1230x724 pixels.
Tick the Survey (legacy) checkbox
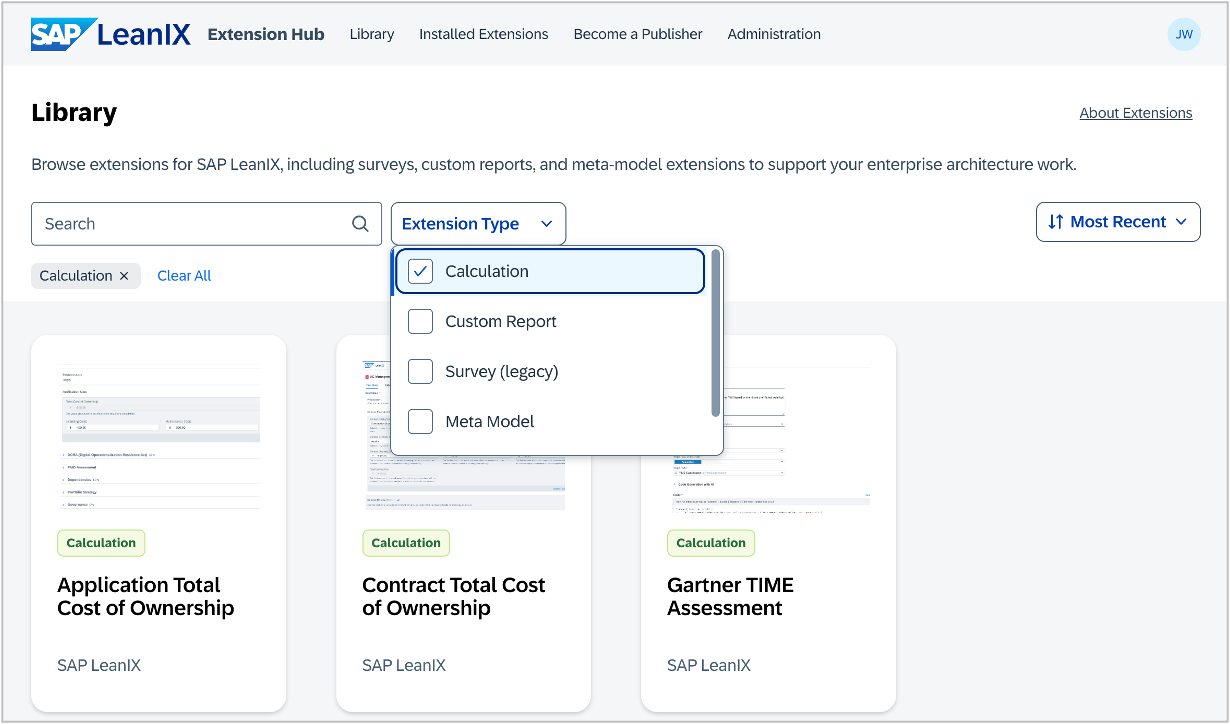pyautogui.click(x=421, y=371)
